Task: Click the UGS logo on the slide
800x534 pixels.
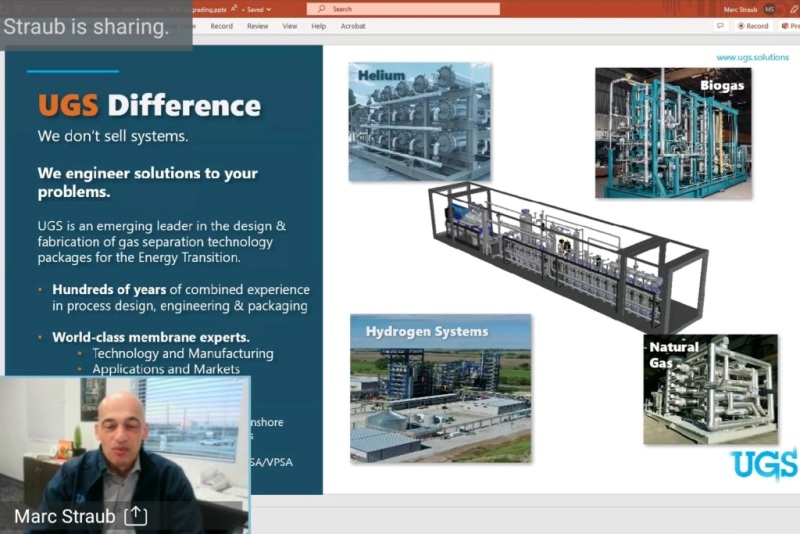Action: point(763,464)
